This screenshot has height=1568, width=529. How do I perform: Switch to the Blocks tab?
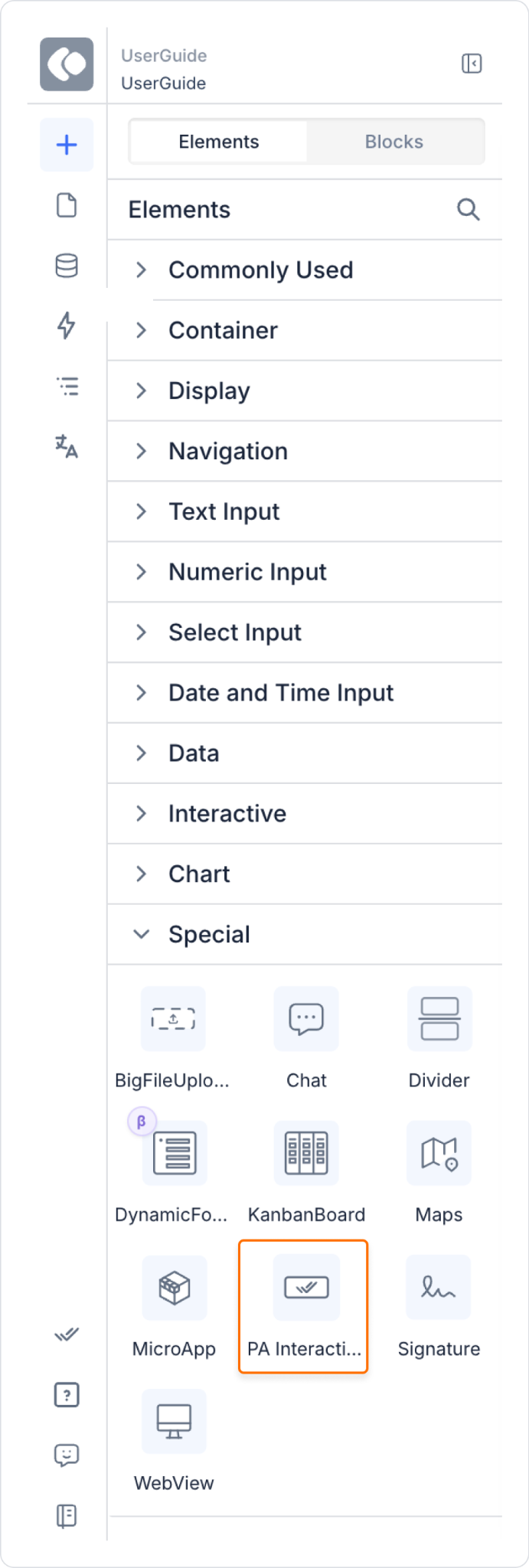[394, 142]
